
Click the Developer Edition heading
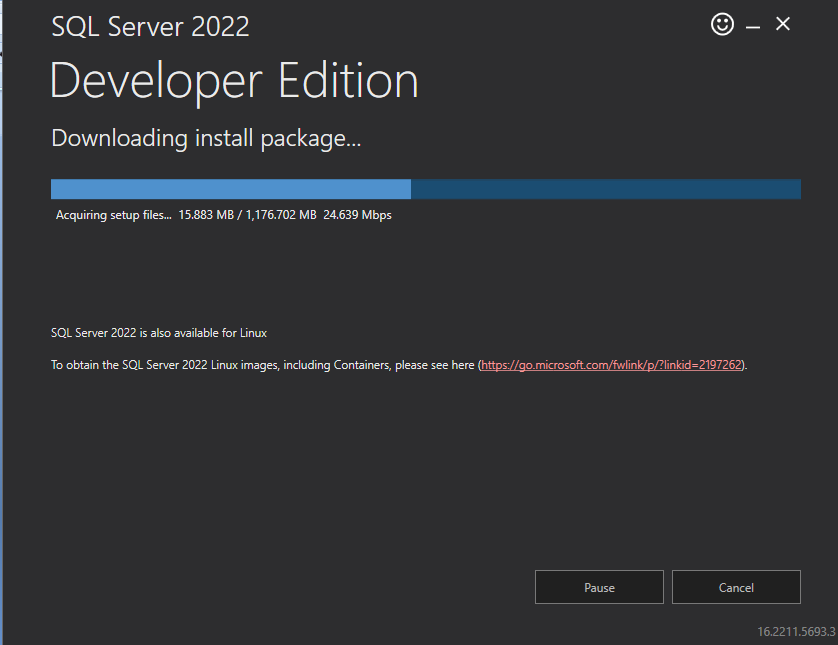coord(234,81)
